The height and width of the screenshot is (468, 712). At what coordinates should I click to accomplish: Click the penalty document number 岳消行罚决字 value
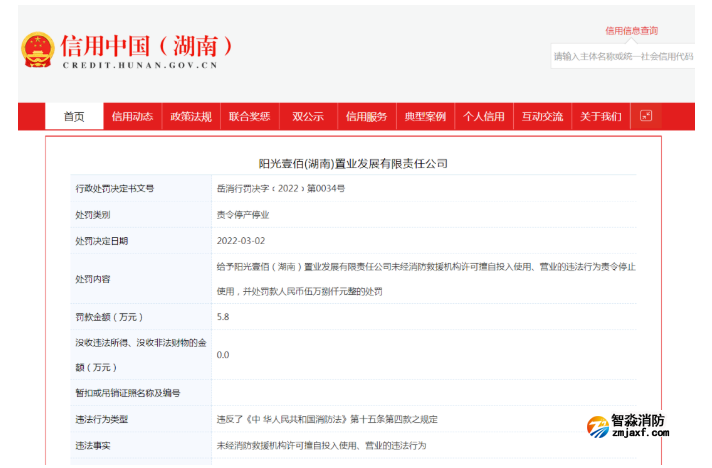tap(280, 188)
